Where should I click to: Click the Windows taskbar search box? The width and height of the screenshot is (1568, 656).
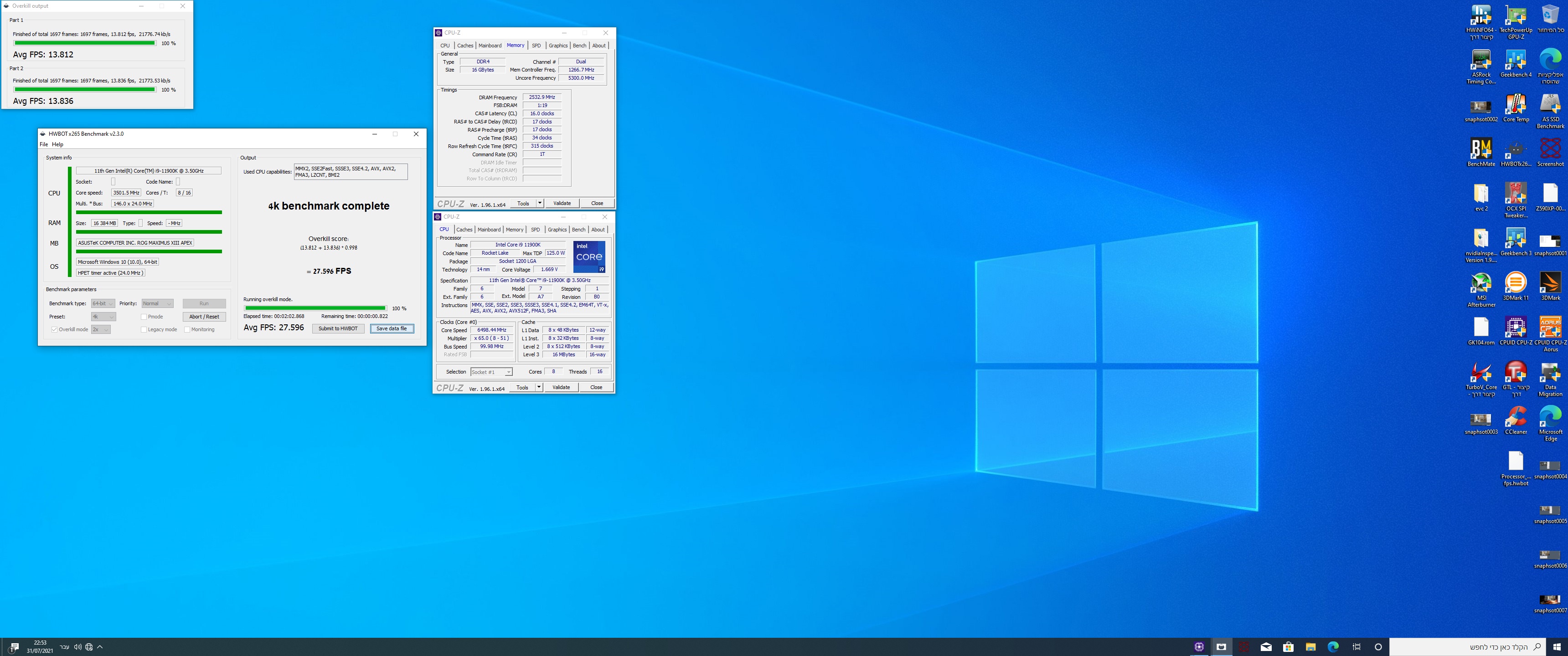pyautogui.click(x=1468, y=647)
